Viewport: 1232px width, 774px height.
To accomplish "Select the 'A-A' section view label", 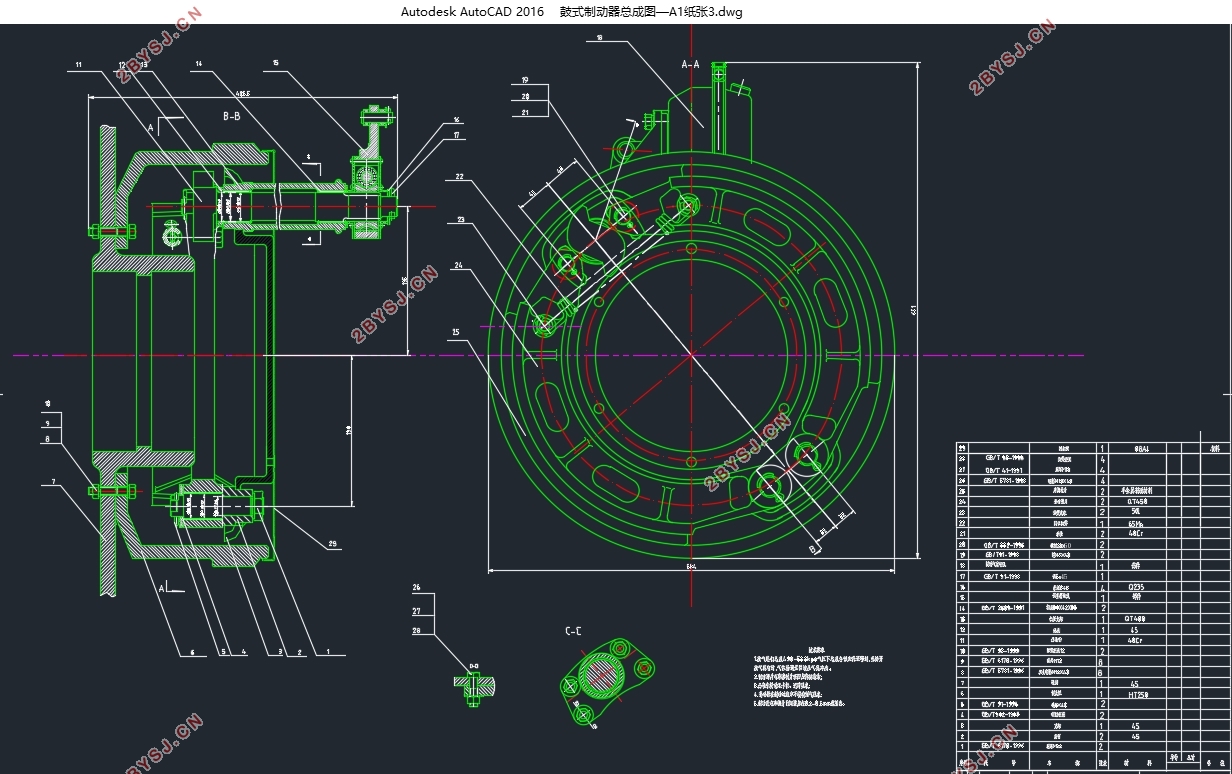I will click(691, 64).
